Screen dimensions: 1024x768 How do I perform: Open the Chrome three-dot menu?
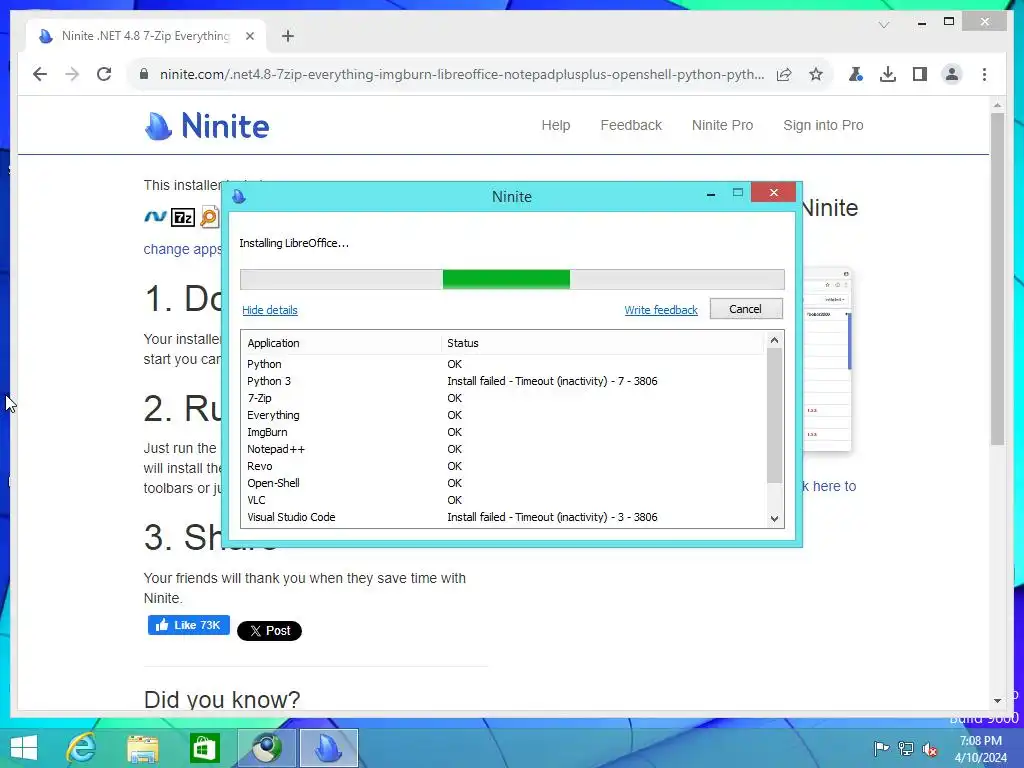point(984,74)
